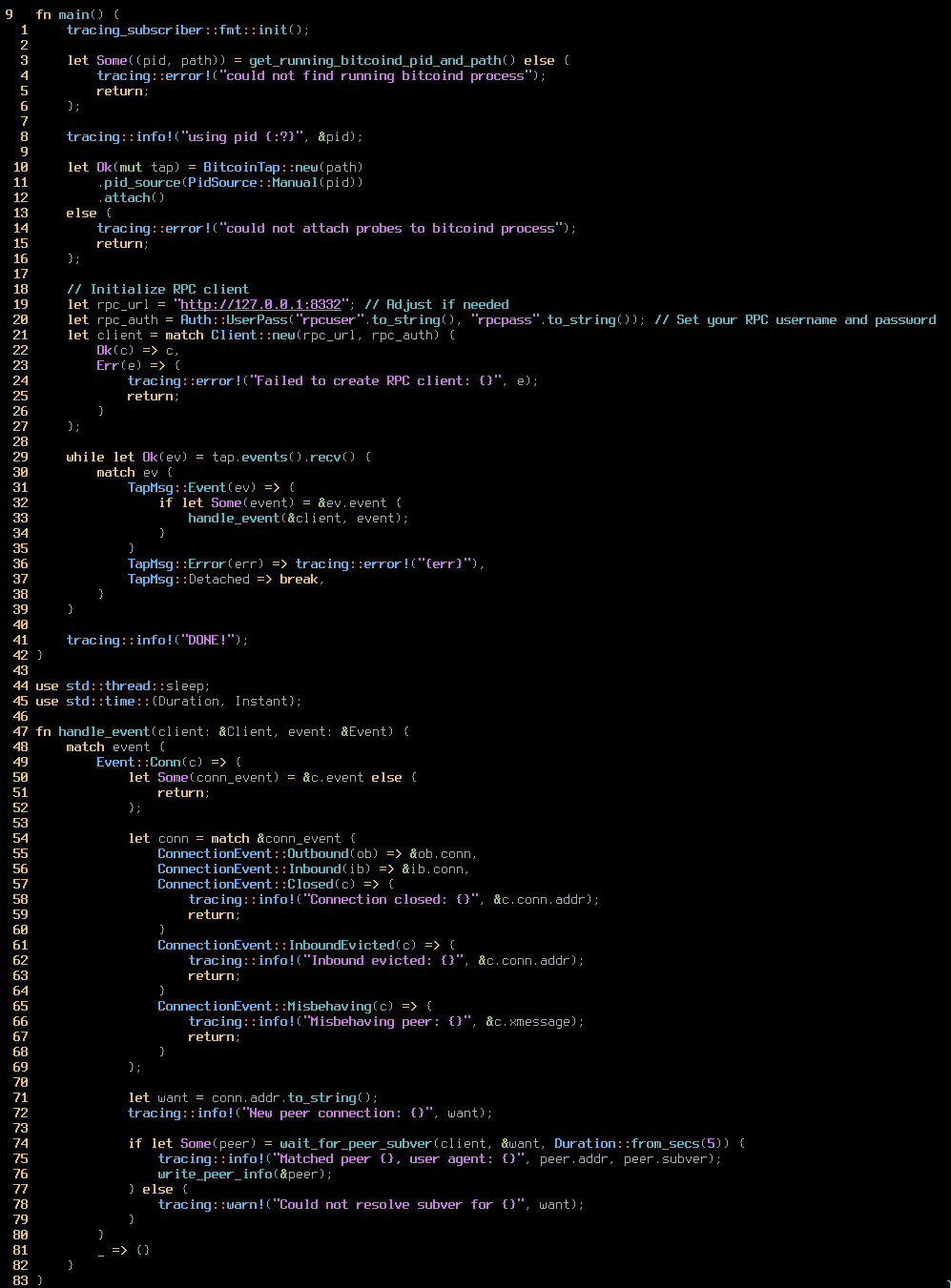Click "Misbehaving peer: {}" string
This screenshot has width=951, height=1288.
386,1021
